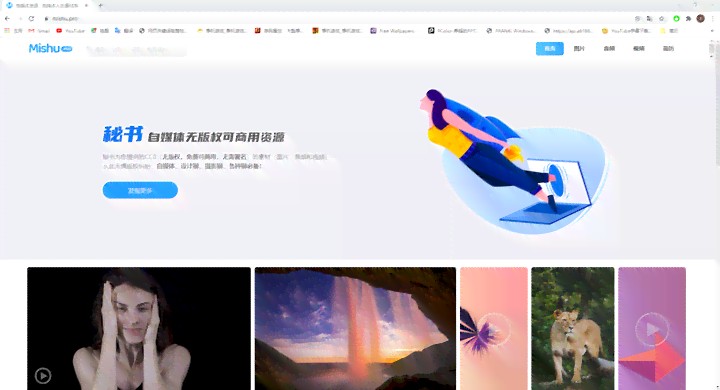Reload the page with the refresh icon

click(31, 18)
